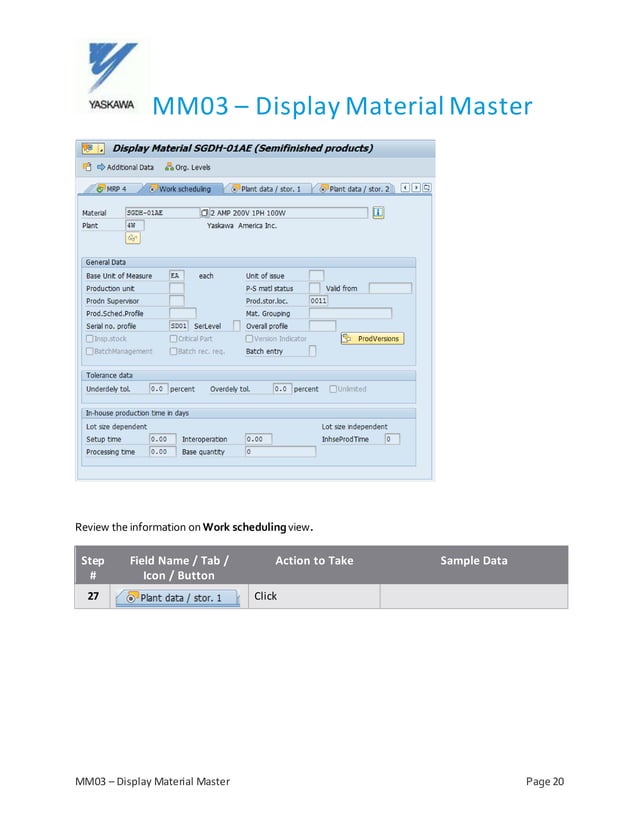Click the Underdely tol. field
The height and width of the screenshot is (826, 638).
tap(159, 389)
